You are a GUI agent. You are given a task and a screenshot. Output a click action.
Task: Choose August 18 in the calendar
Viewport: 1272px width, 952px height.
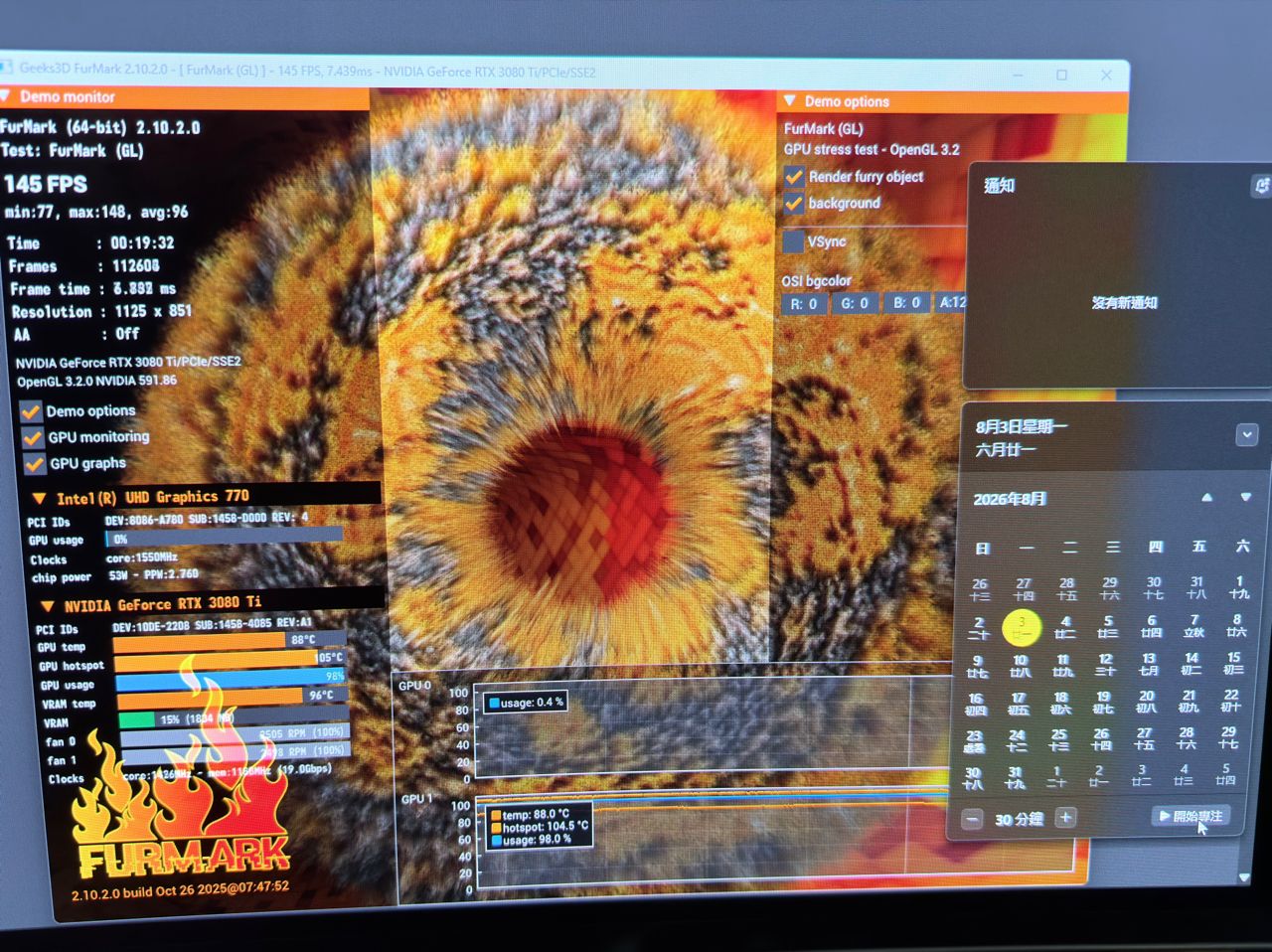click(x=1060, y=703)
